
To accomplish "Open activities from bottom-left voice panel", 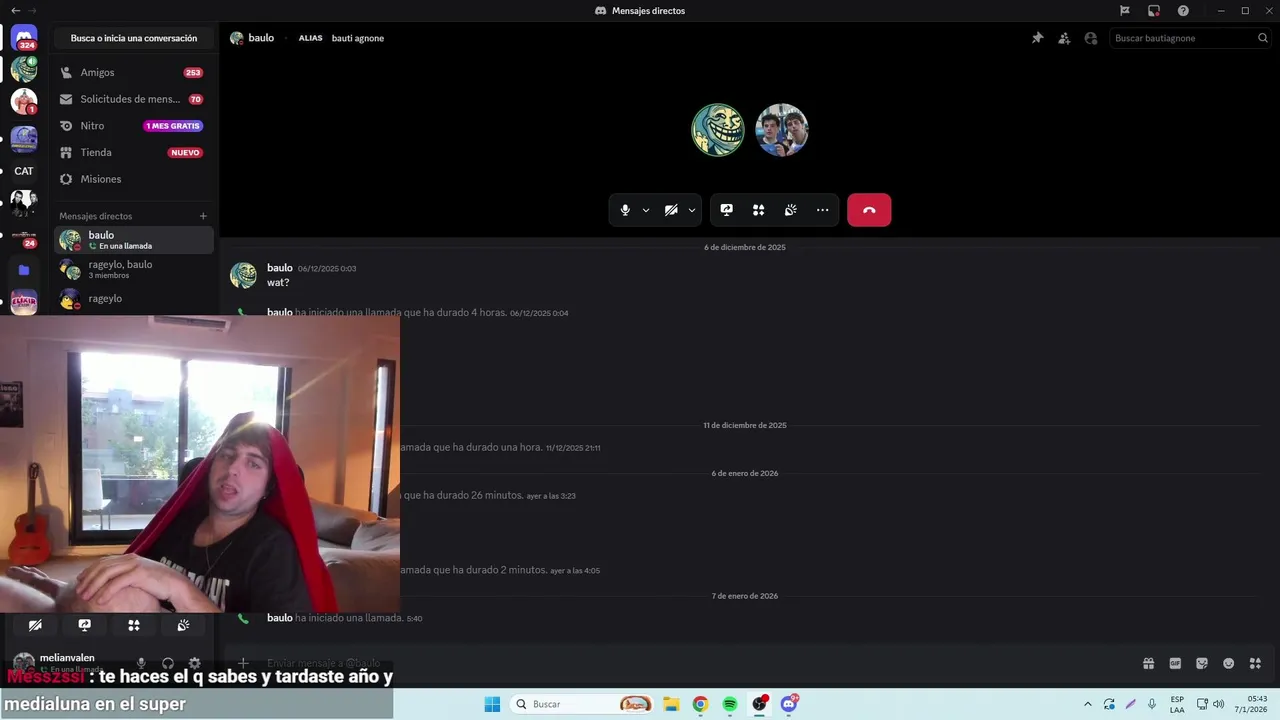I will tap(134, 625).
